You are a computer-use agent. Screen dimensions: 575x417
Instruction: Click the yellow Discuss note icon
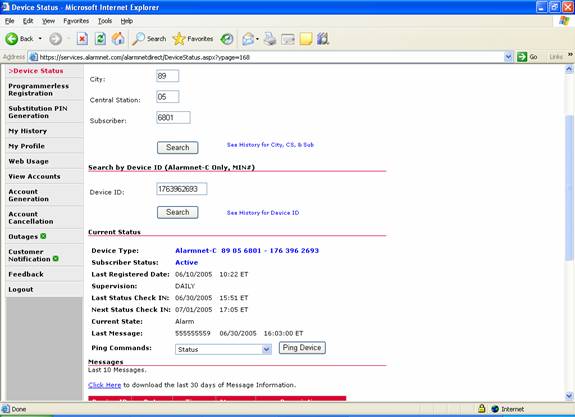[306, 39]
